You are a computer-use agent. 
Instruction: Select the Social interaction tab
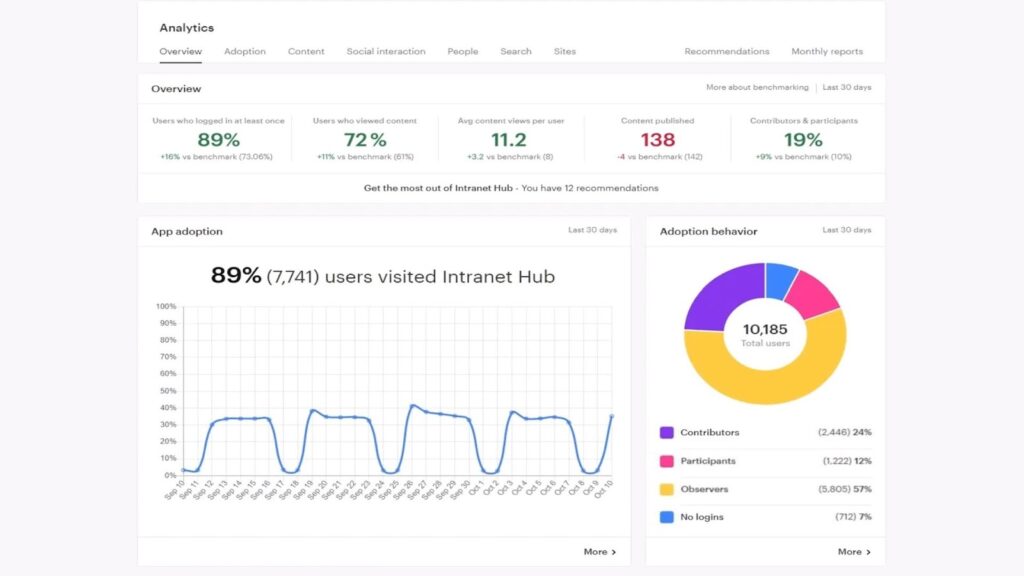pos(385,51)
